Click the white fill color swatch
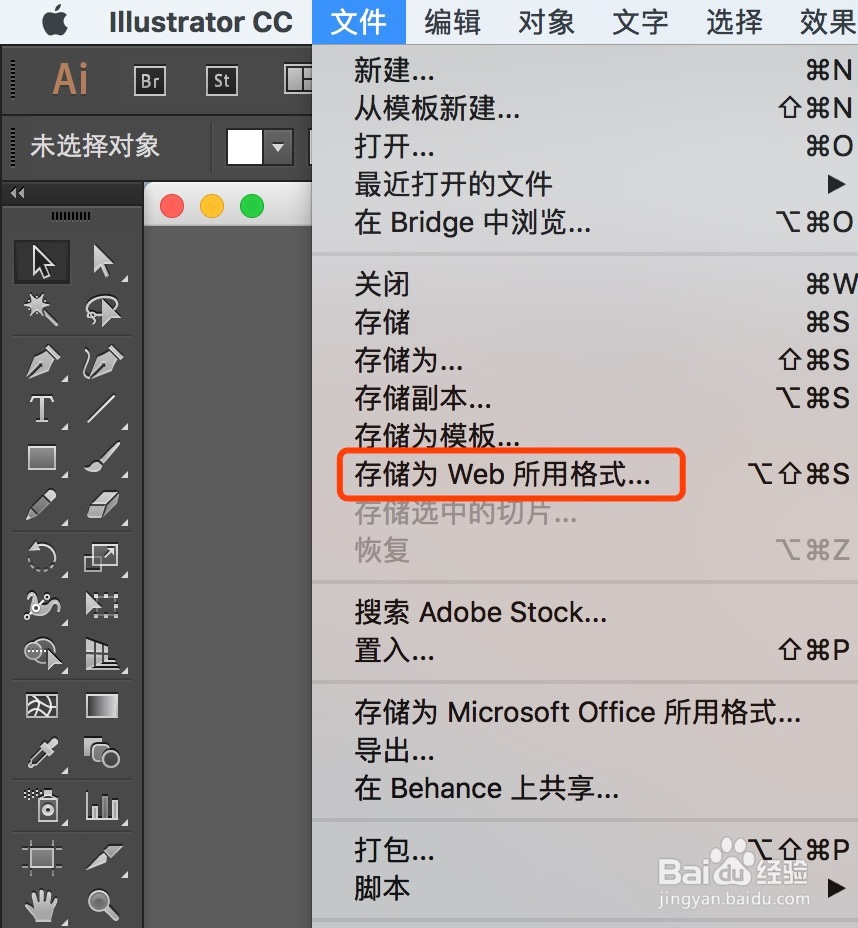Viewport: 858px width, 928px height. [244, 147]
